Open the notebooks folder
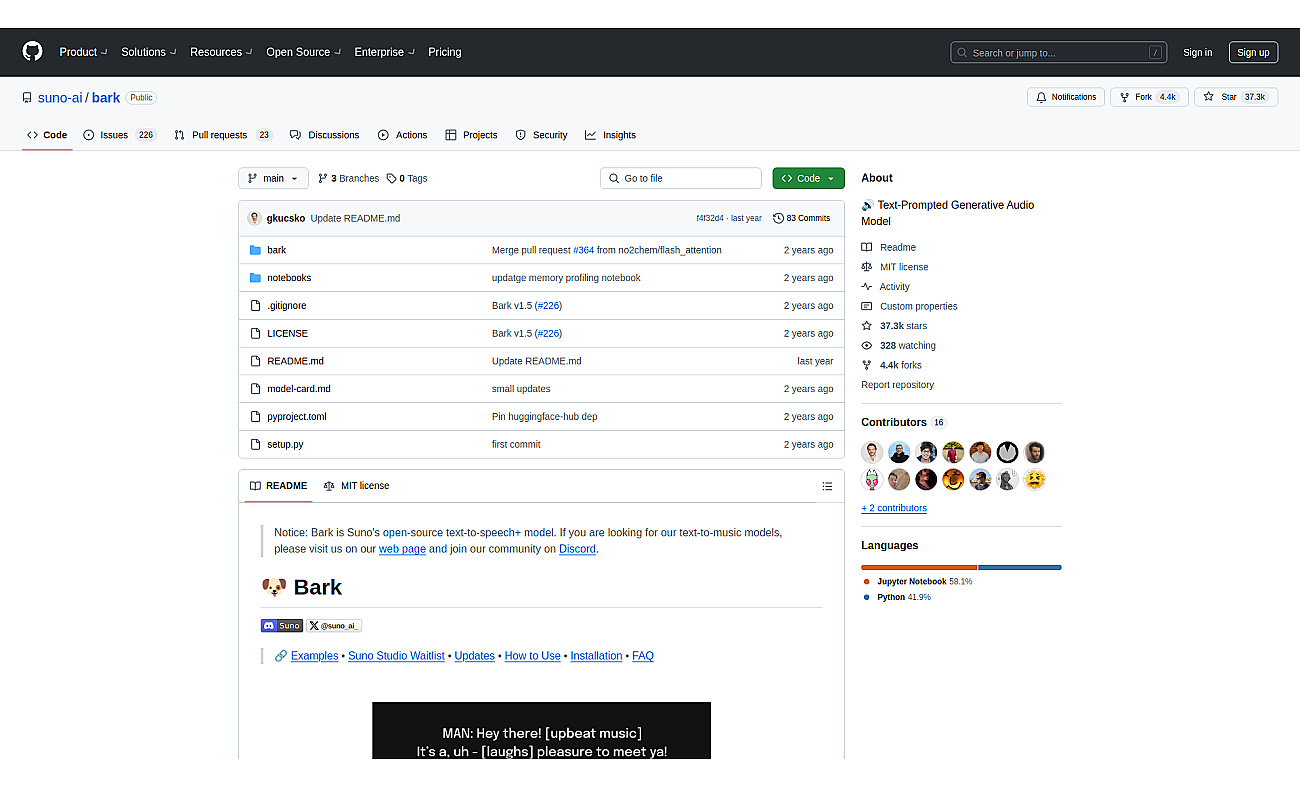This screenshot has width=1300, height=788. pos(289,278)
